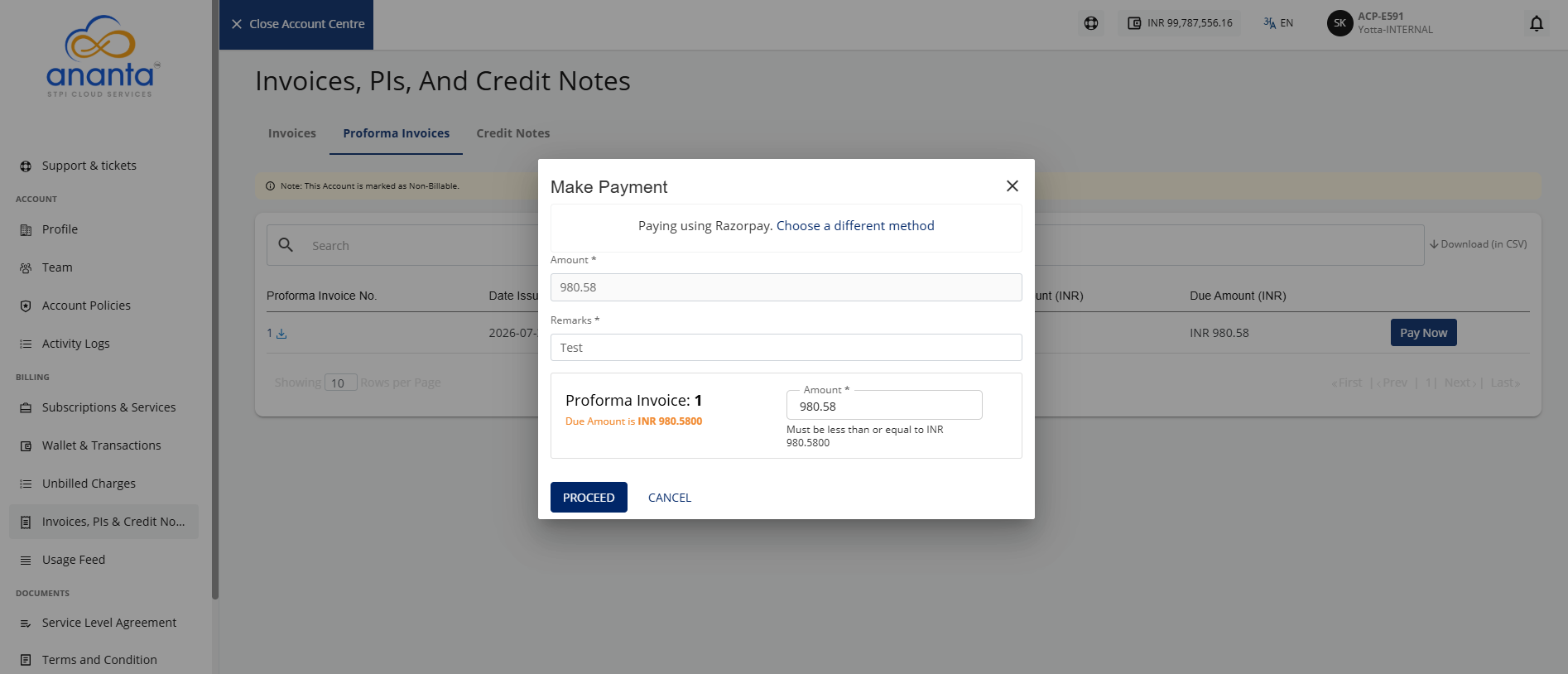This screenshot has width=1568, height=674.
Task: Open Wallet & Transactions in sidebar
Action: (x=101, y=445)
